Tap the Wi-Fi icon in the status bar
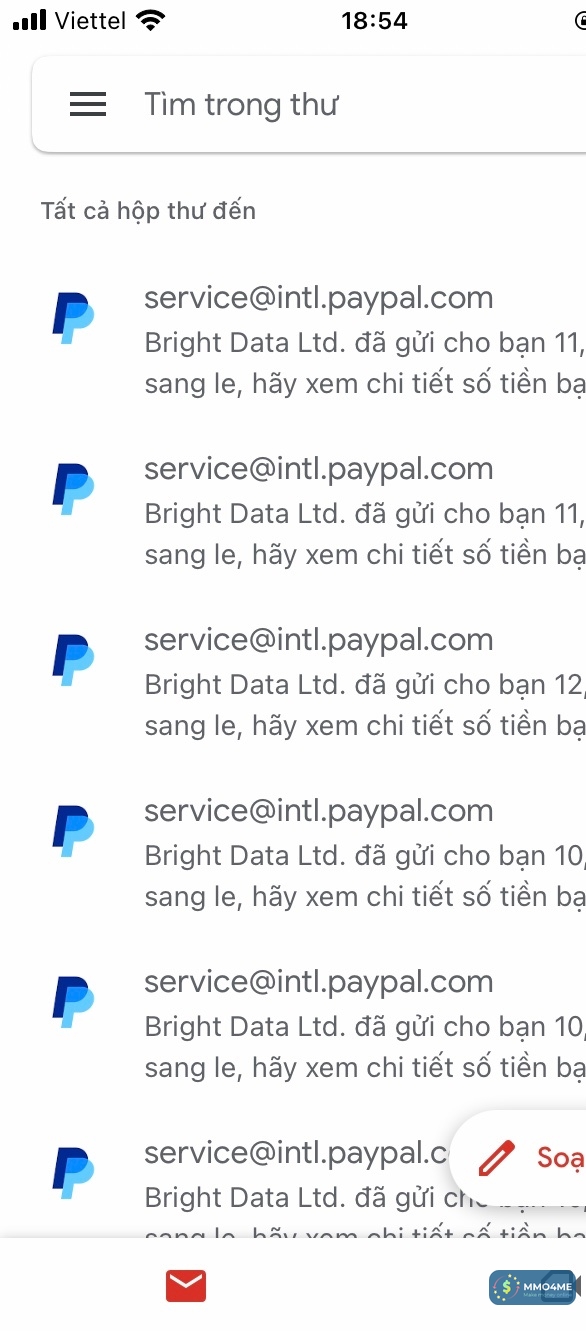 (x=151, y=20)
